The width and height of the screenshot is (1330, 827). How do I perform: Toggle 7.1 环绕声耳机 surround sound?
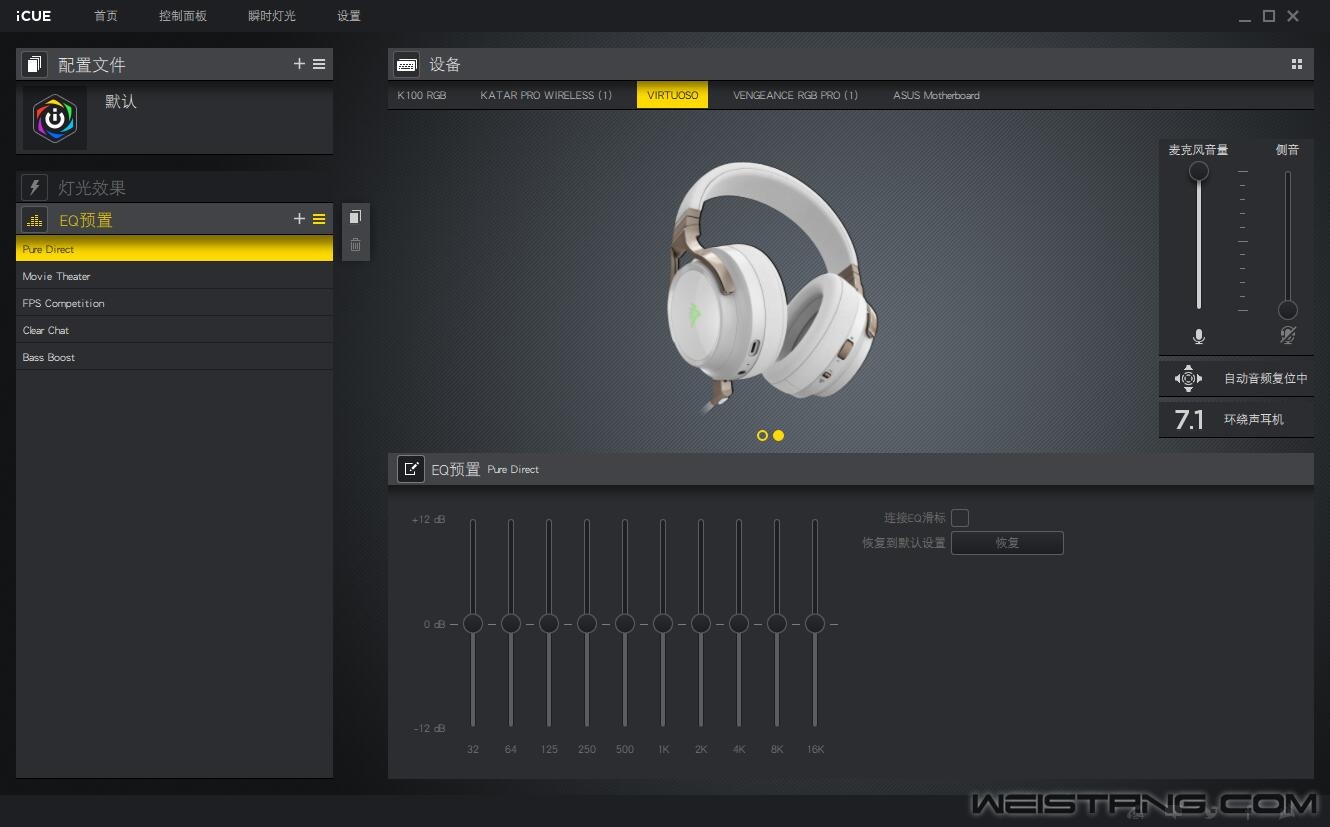1236,419
